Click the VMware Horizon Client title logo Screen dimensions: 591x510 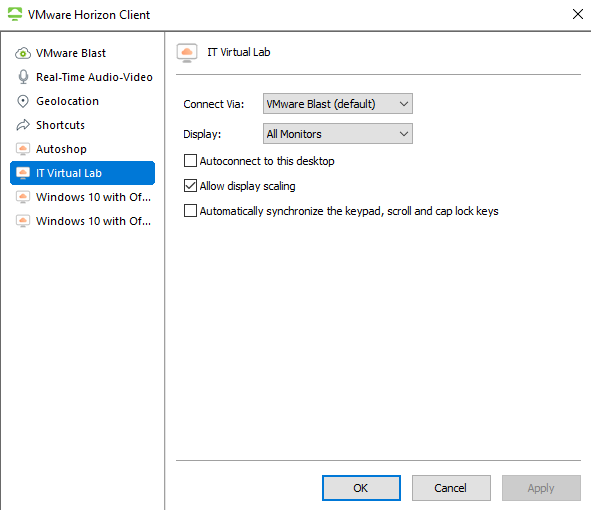pos(15,14)
